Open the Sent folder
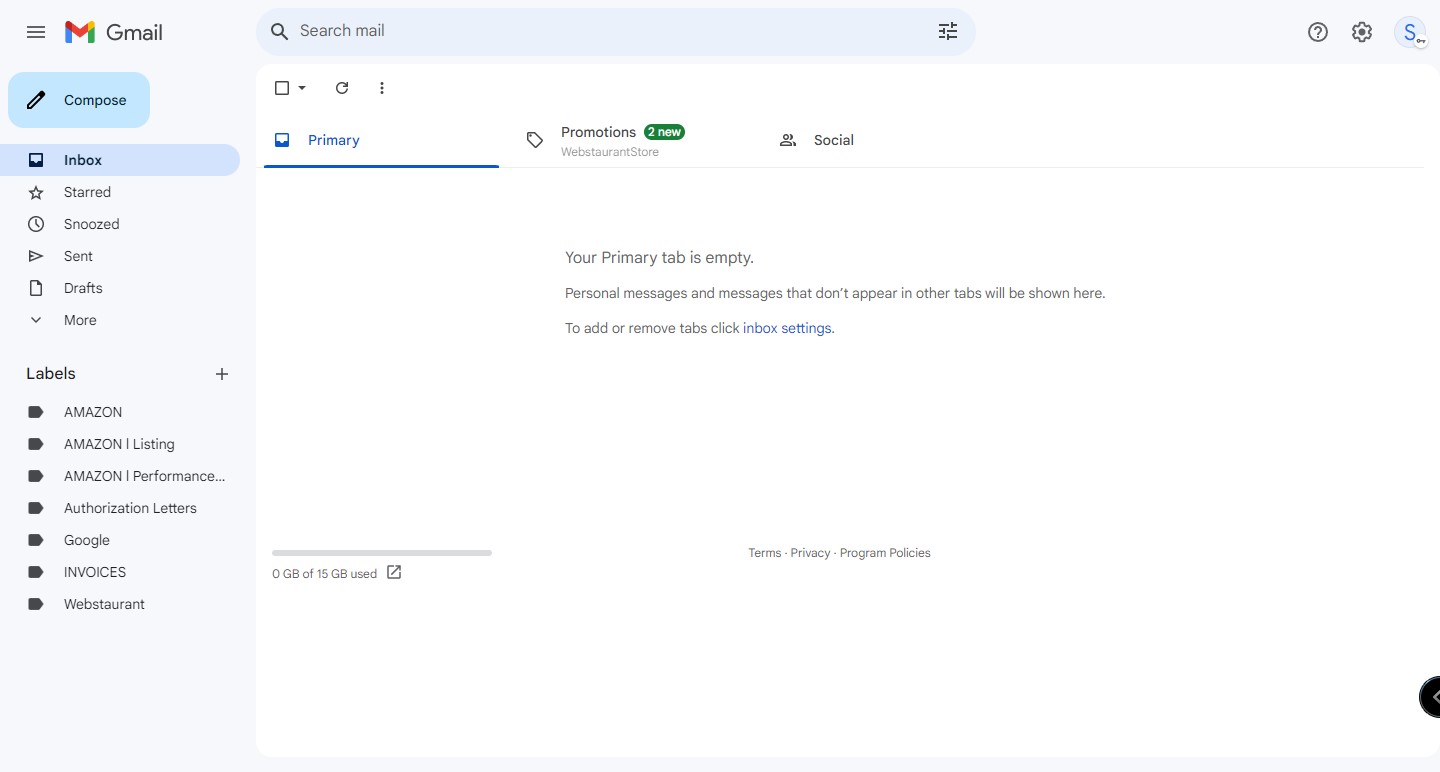The image size is (1440, 772). (120, 256)
